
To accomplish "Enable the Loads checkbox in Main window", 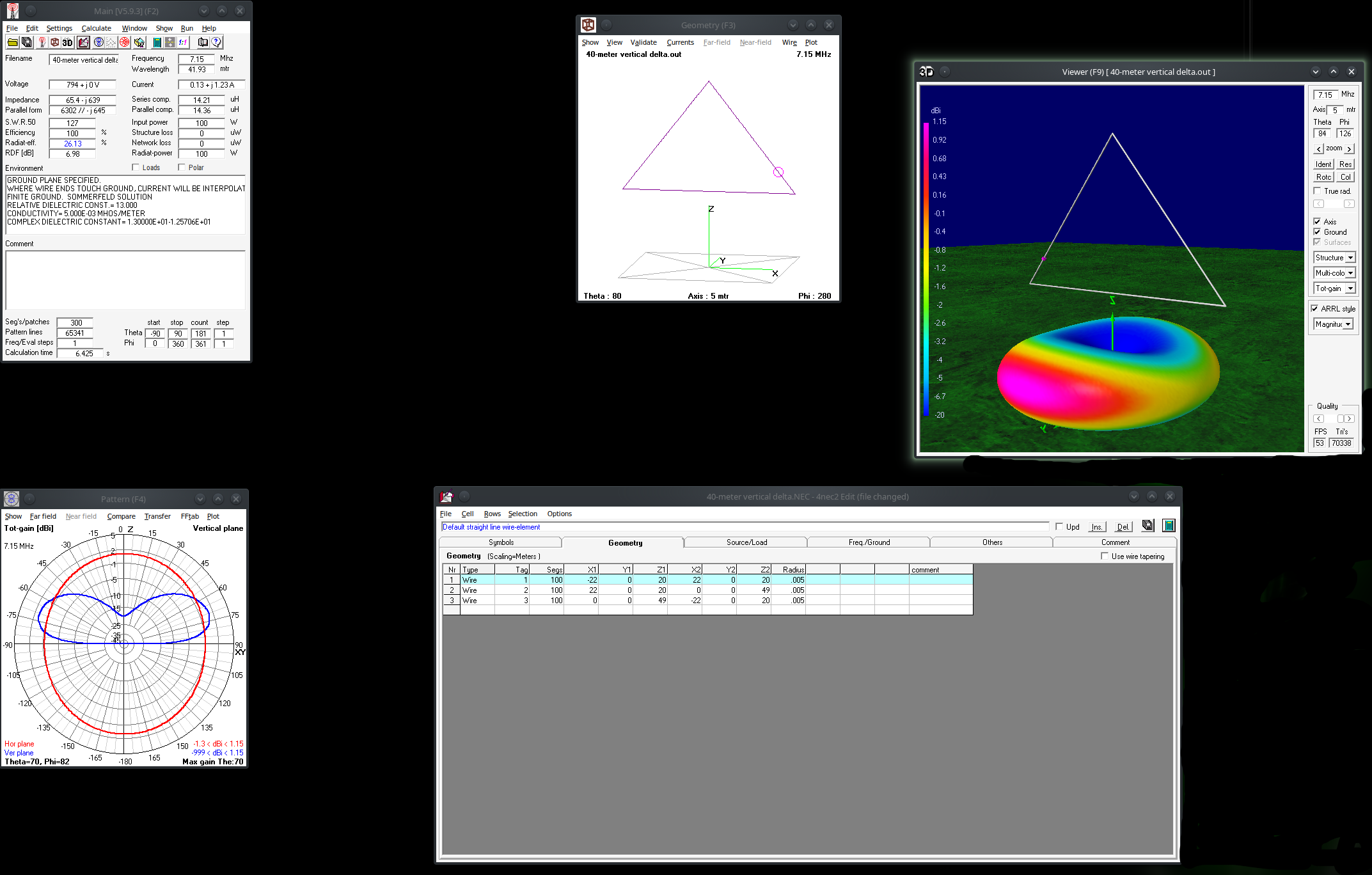I will pos(136,168).
